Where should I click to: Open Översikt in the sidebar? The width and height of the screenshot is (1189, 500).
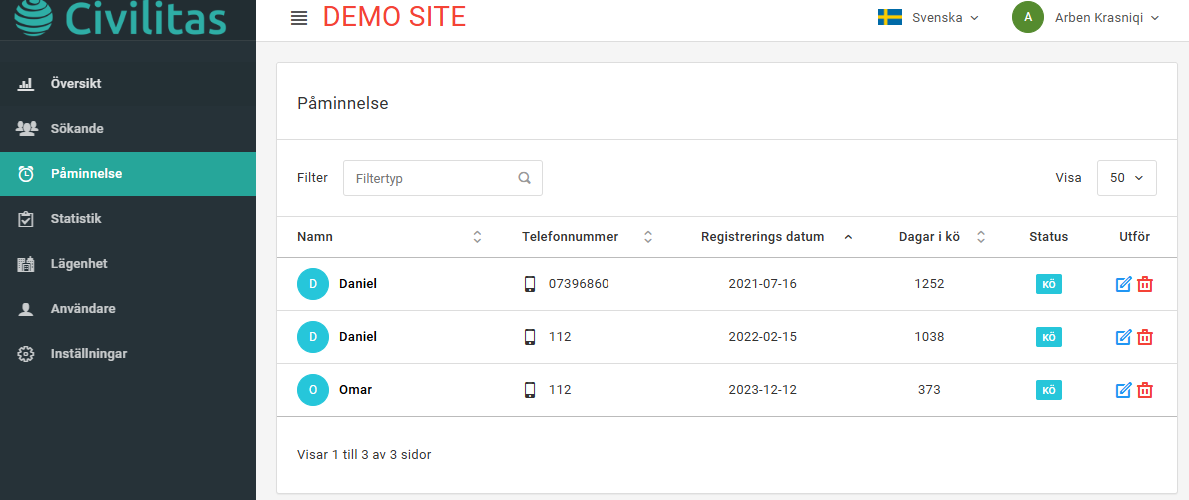(x=76, y=84)
